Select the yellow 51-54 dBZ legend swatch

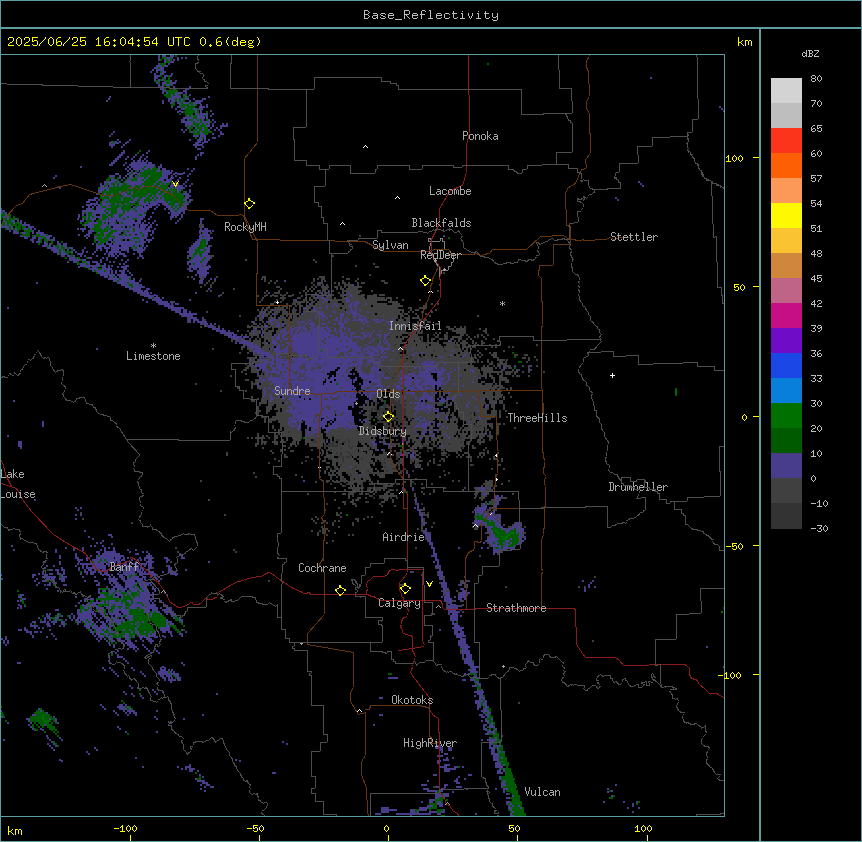coord(786,215)
